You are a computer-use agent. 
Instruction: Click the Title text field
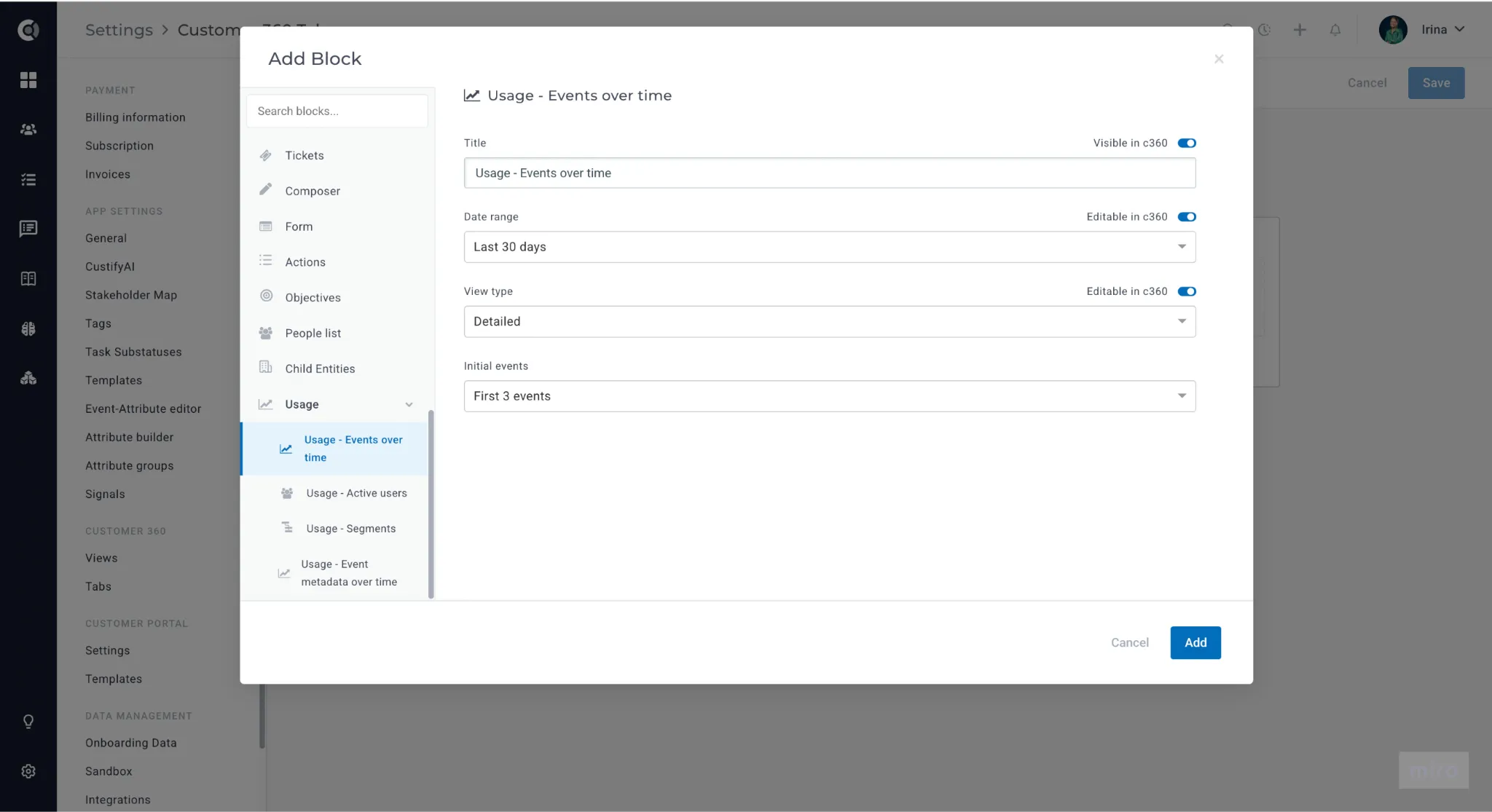(829, 173)
